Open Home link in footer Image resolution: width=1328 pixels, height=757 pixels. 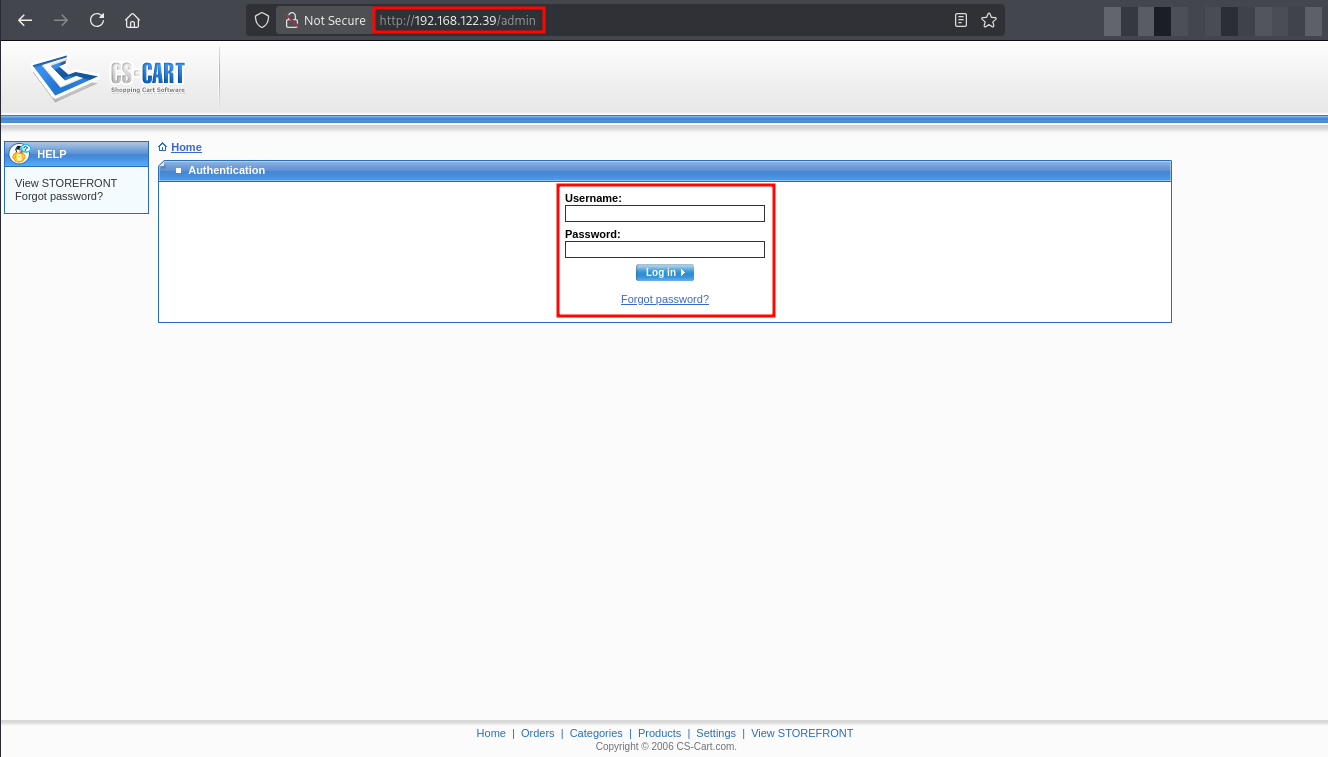pos(491,733)
